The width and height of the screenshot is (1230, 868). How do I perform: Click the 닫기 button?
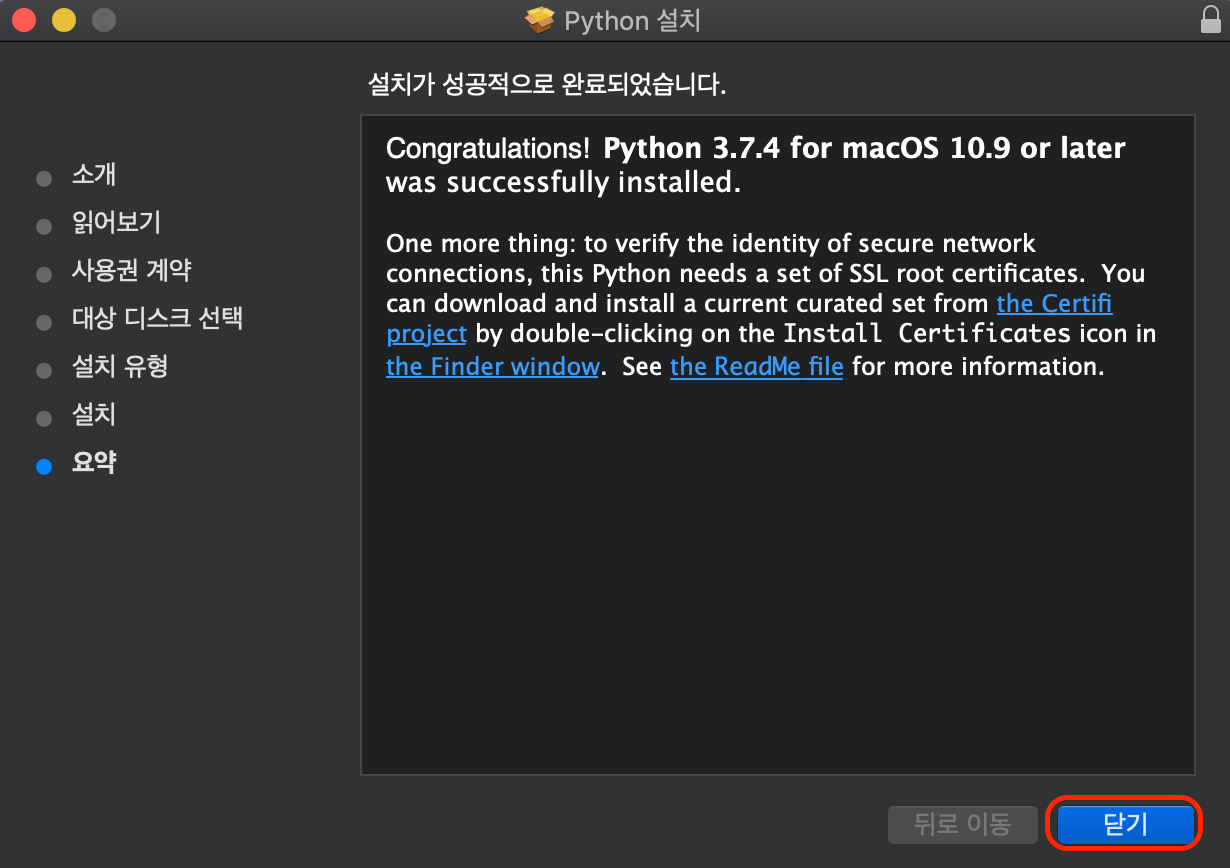(x=1125, y=824)
